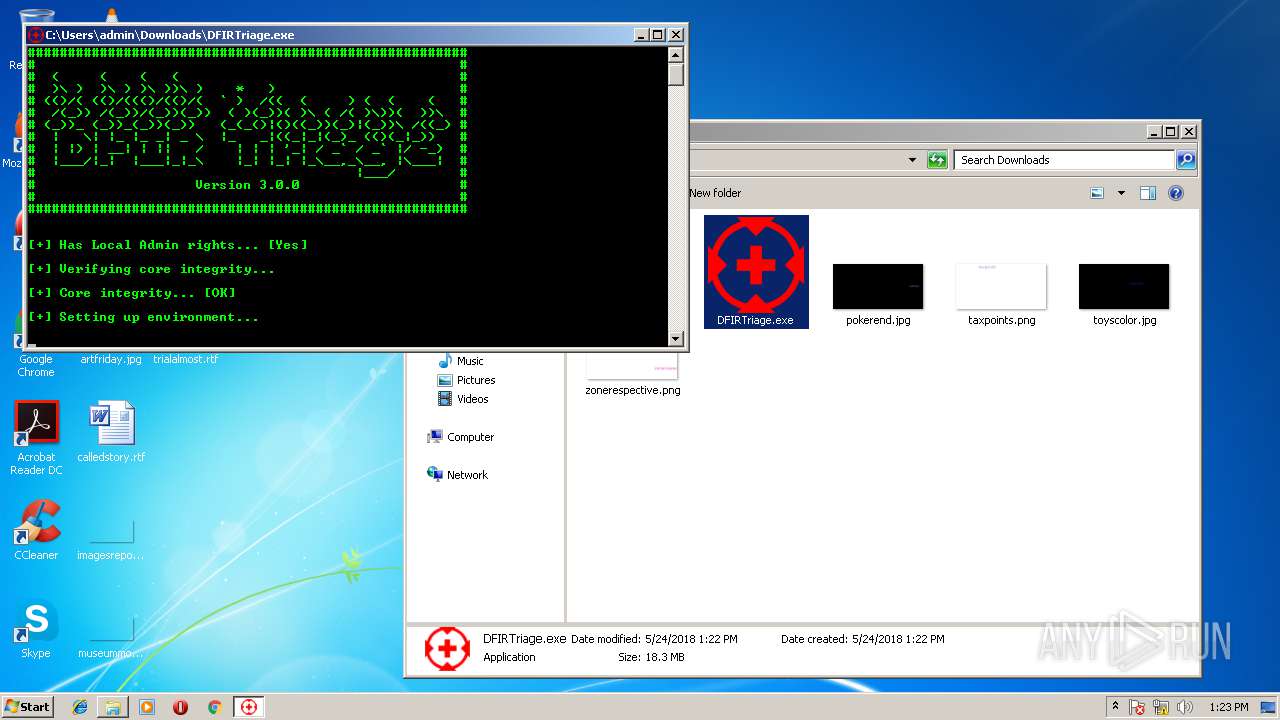The image size is (1280, 720).
Task: Open Explorer help icon
Action: (1176, 193)
